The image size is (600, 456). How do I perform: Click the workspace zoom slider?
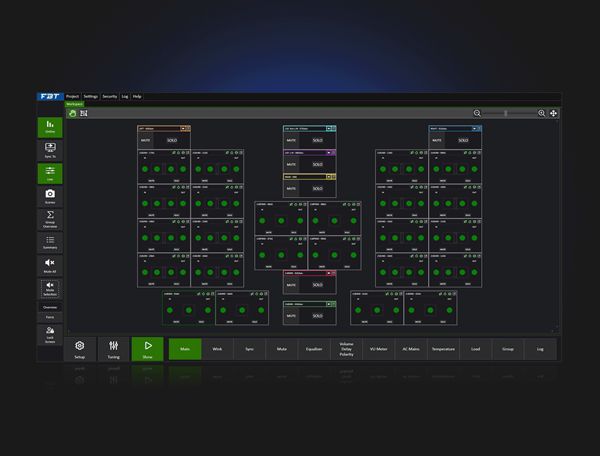[510, 113]
